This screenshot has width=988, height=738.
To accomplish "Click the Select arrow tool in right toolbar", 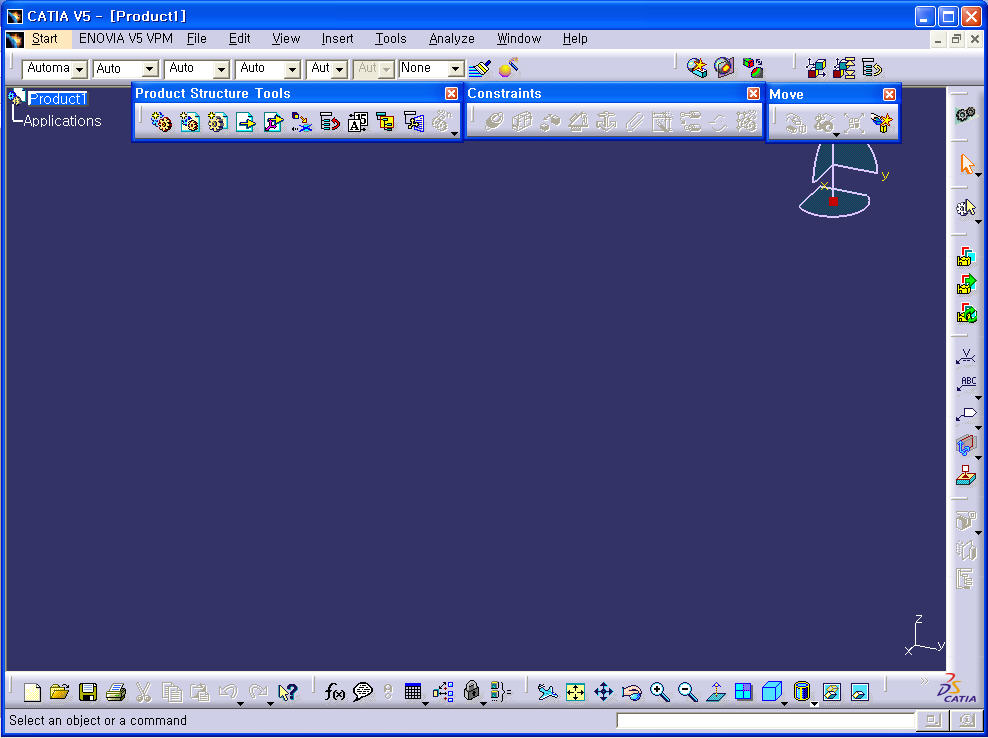I will click(x=966, y=164).
